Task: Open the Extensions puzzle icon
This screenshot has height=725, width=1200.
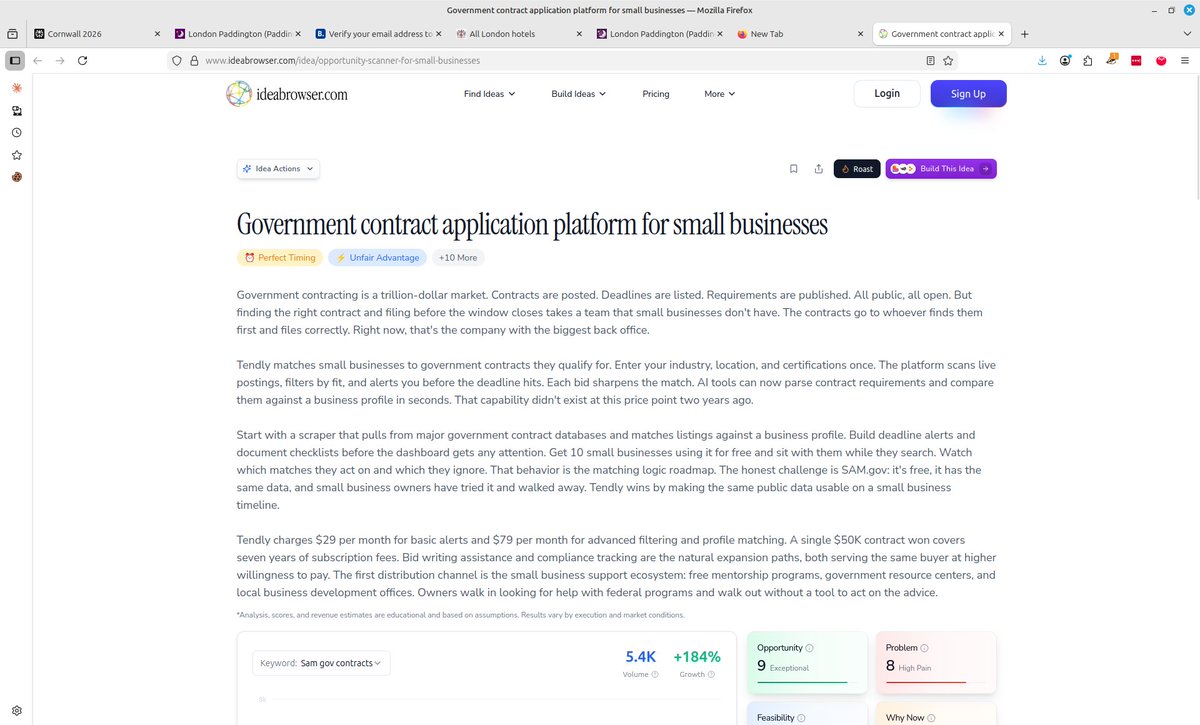Action: pyautogui.click(x=1088, y=60)
